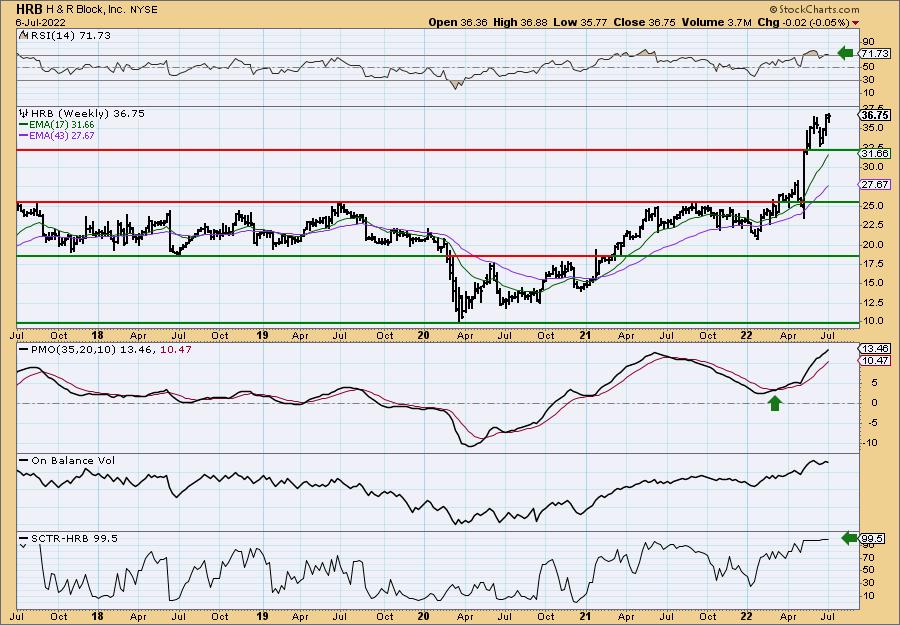Click the Chg -0.02 (-0.05%) value
This screenshot has height=625, width=900.
pyautogui.click(x=804, y=22)
